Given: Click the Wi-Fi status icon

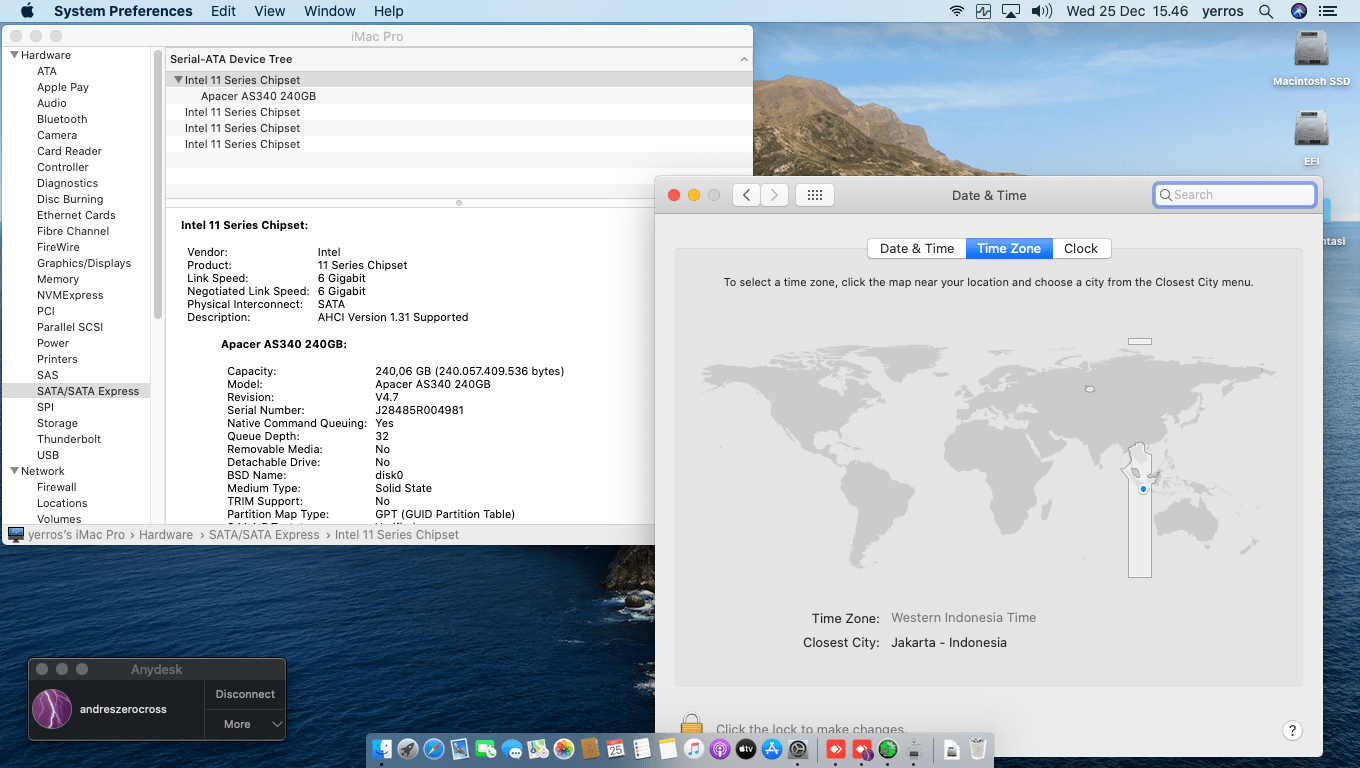Looking at the screenshot, I should pos(957,11).
